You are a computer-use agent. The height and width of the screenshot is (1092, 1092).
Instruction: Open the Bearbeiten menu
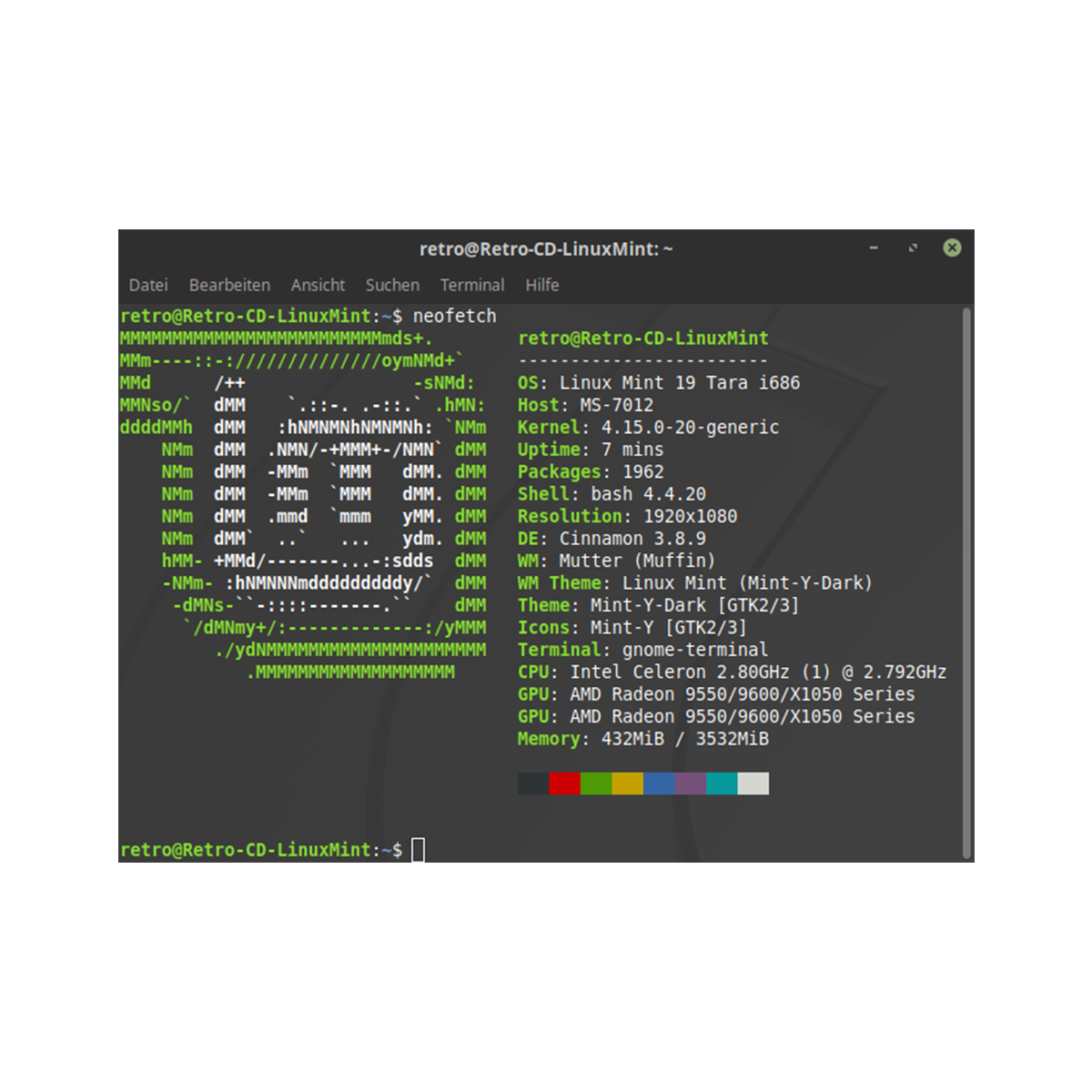229,285
